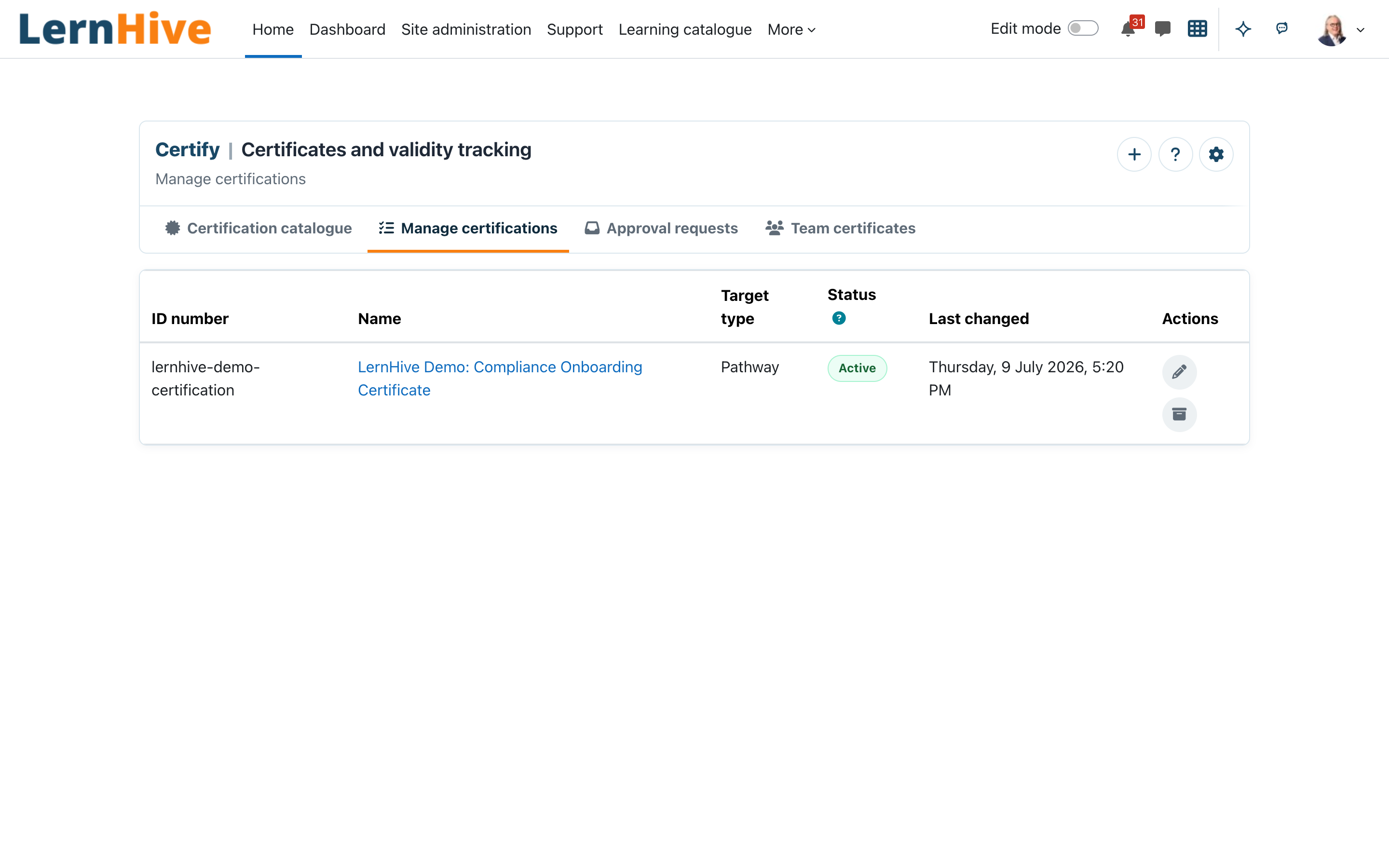Select the Manage certifications tab
This screenshot has width=1389, height=868.
point(468,229)
